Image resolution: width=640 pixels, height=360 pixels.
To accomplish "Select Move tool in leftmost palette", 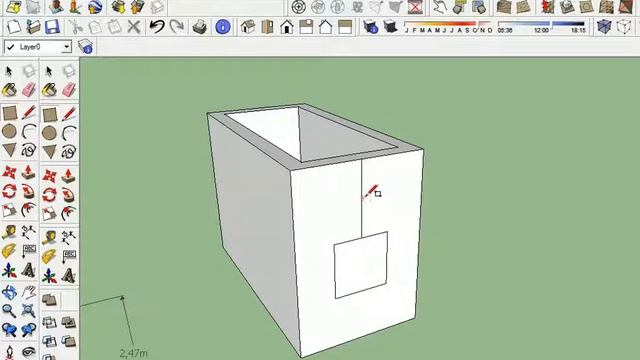I will pos(9,173).
